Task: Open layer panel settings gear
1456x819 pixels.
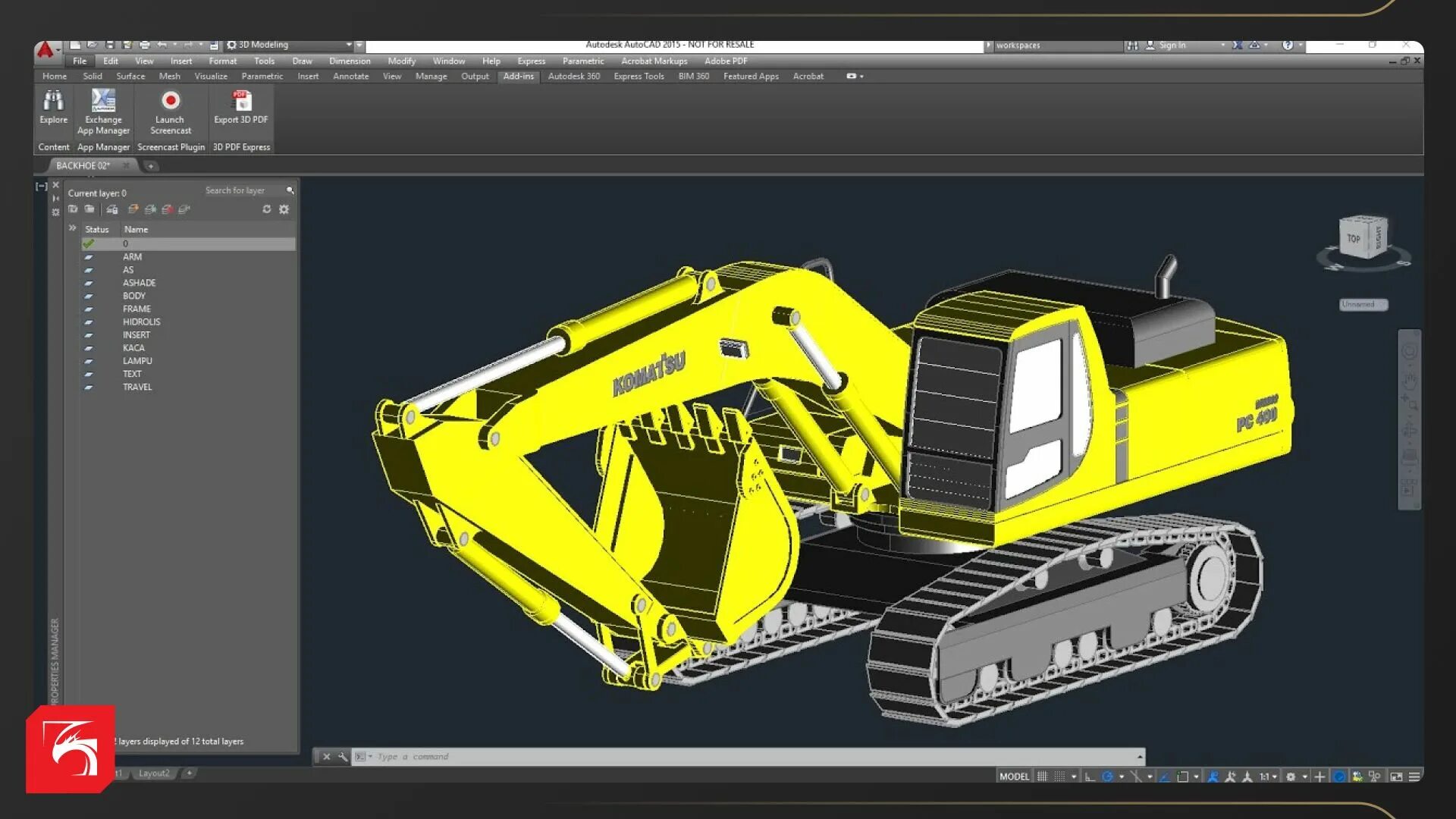Action: tap(284, 209)
